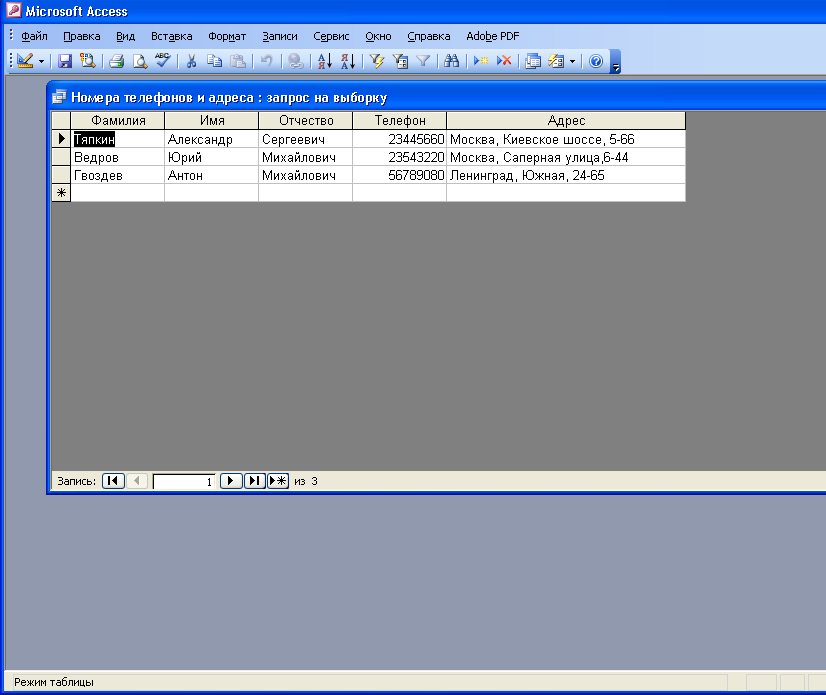Image resolution: width=826 pixels, height=695 pixels.
Task: Select the Адрес column header
Action: coord(566,121)
